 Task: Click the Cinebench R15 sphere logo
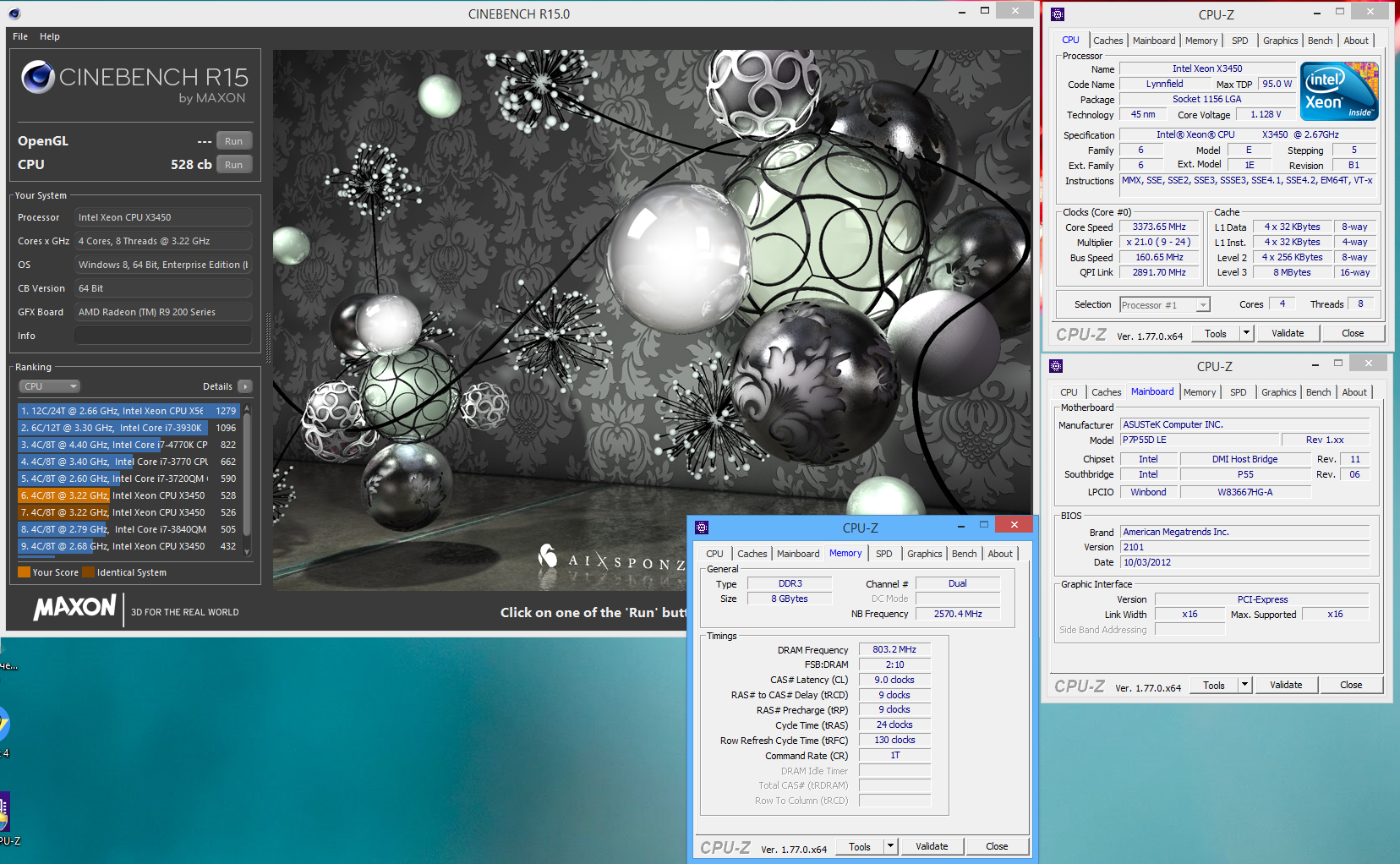38,77
